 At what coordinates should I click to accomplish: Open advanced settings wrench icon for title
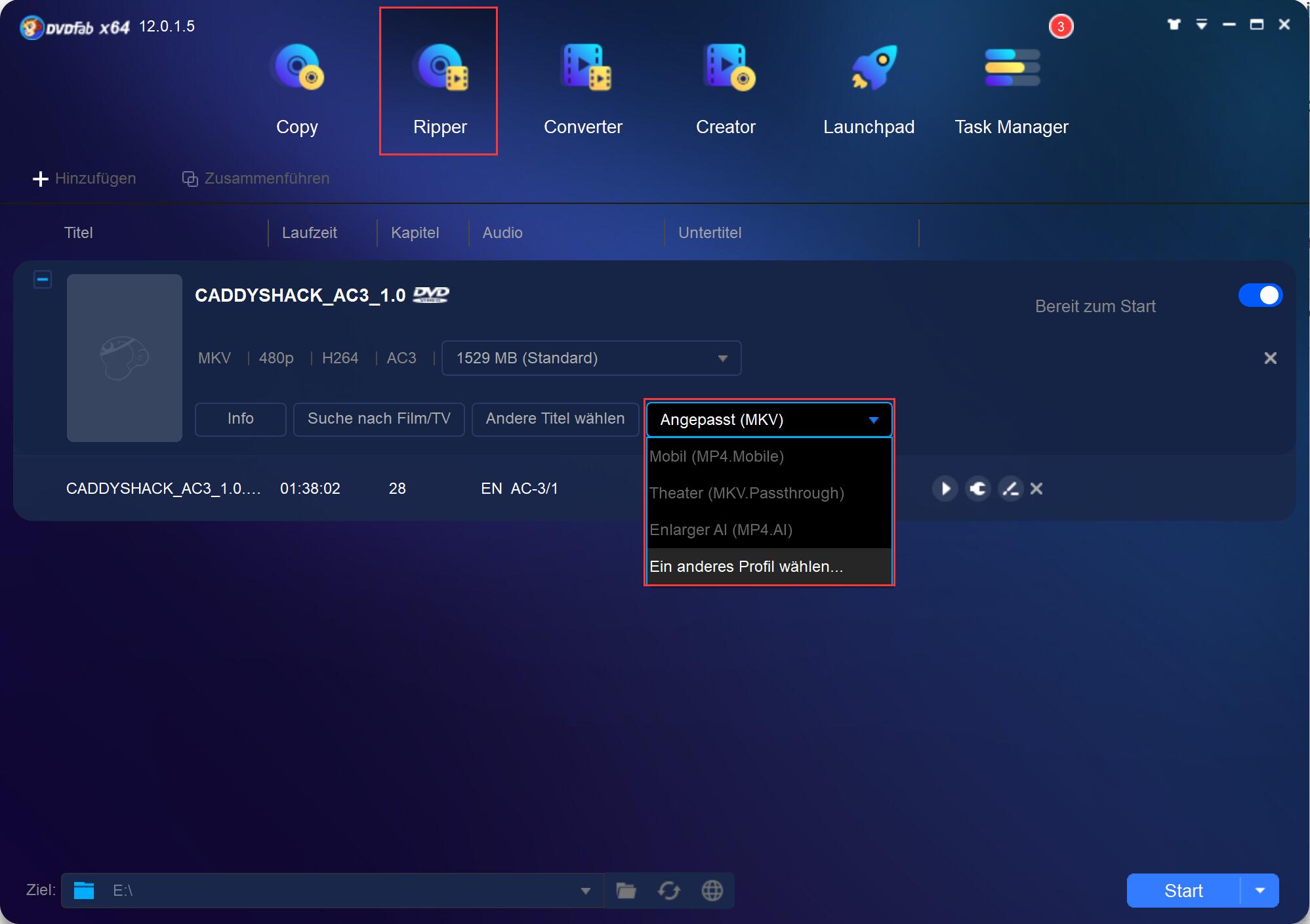click(x=978, y=489)
